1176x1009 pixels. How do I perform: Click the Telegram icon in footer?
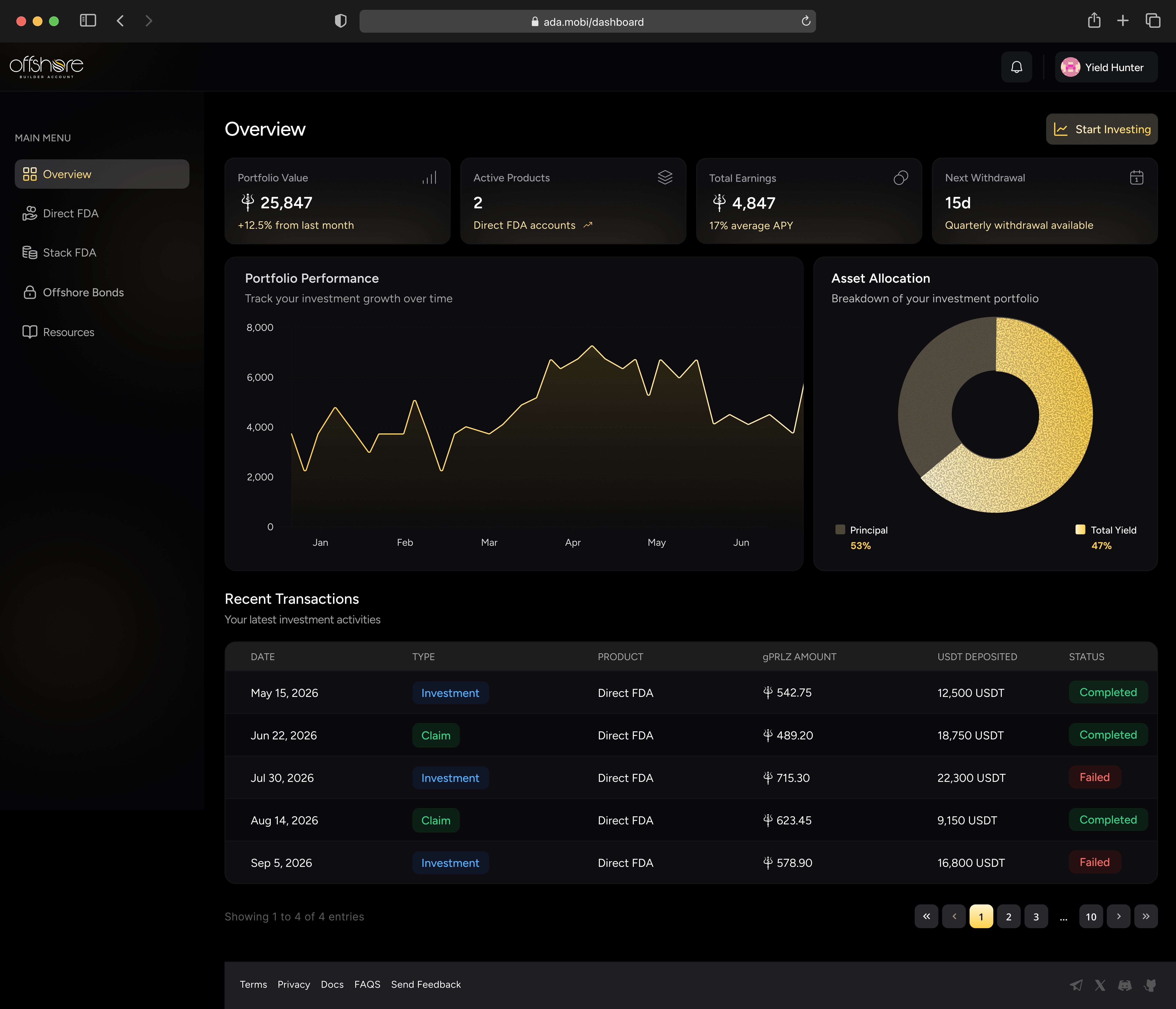[x=1076, y=985]
